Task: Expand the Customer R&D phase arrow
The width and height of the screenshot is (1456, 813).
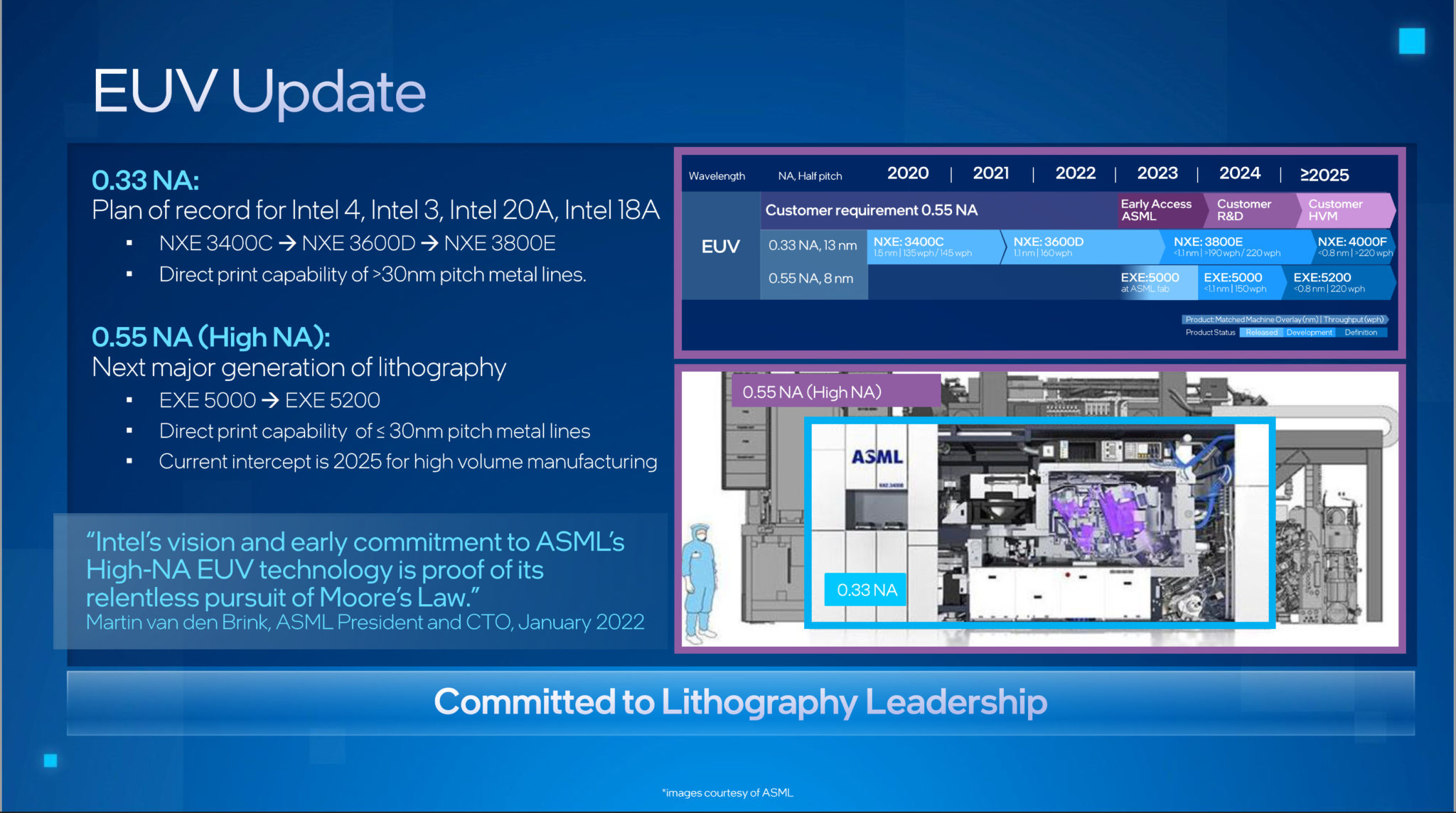Action: click(1248, 209)
